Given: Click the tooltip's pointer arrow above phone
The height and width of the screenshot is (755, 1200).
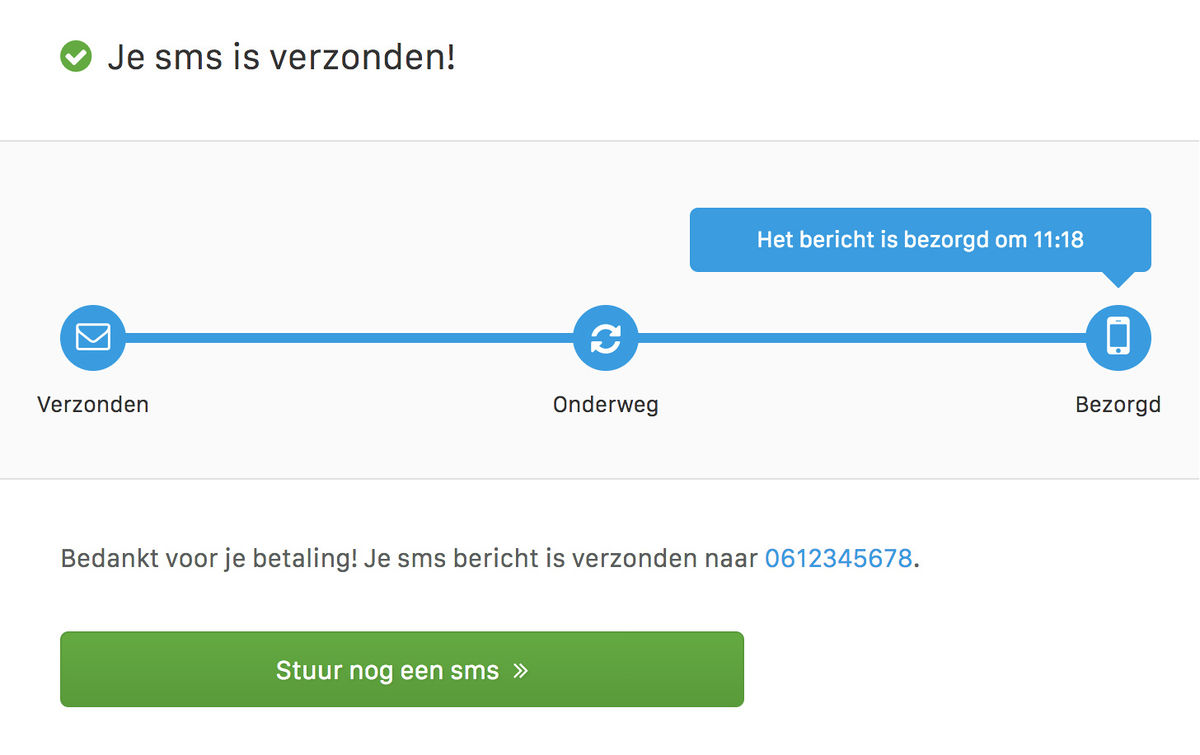Looking at the screenshot, I should [1118, 279].
